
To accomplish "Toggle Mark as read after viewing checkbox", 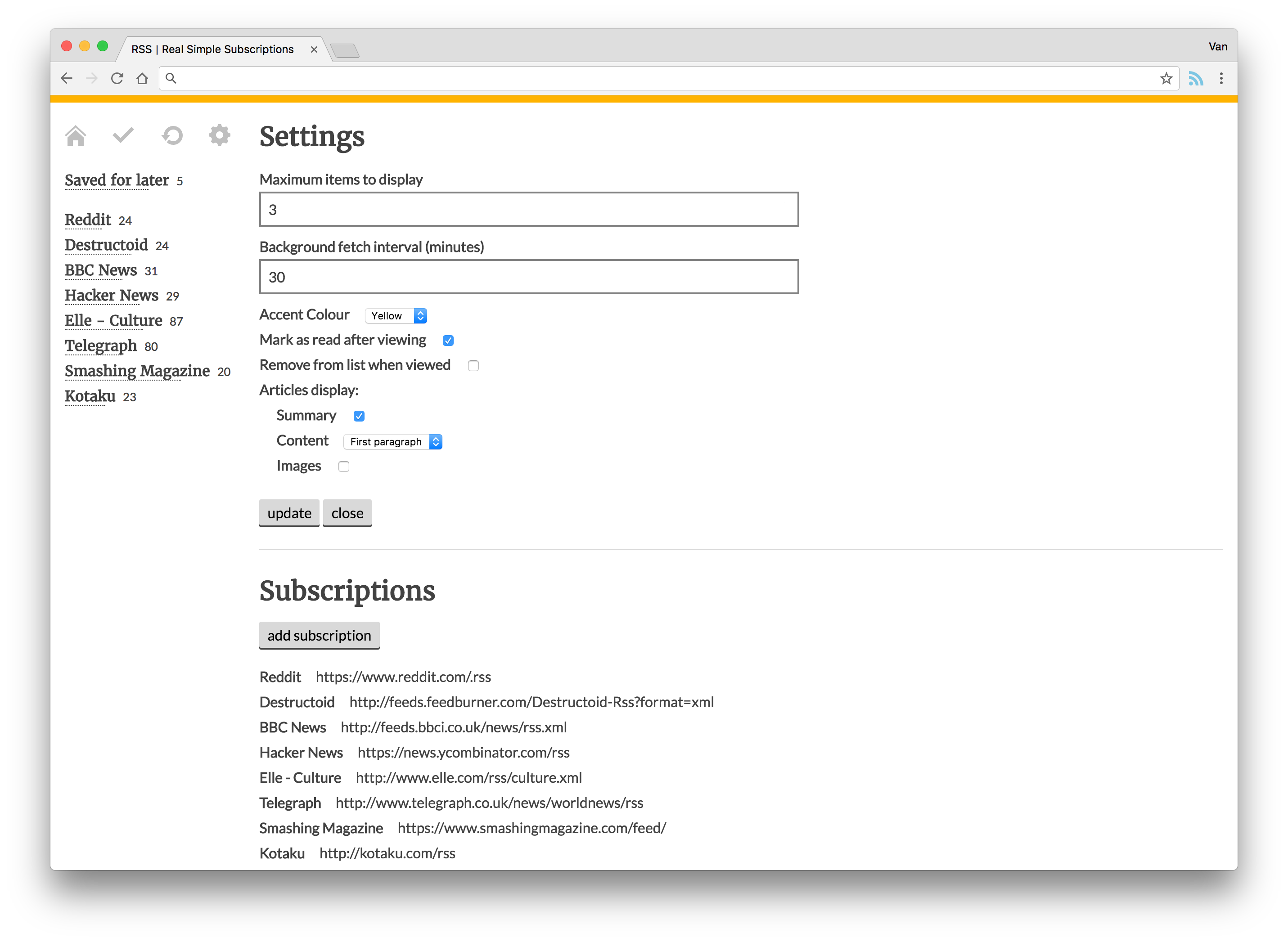I will click(x=448, y=341).
